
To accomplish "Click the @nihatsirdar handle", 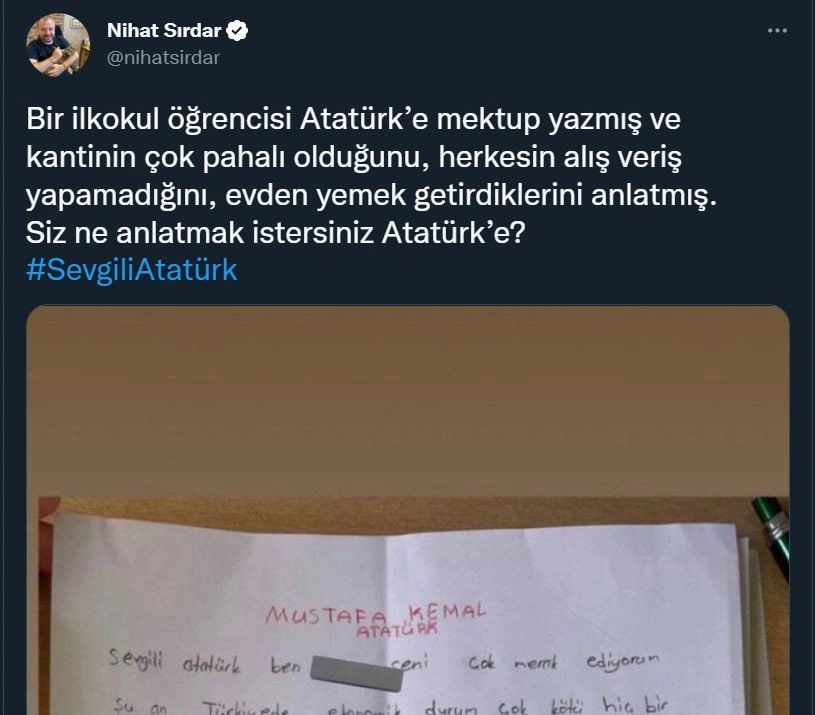I will pyautogui.click(x=163, y=58).
